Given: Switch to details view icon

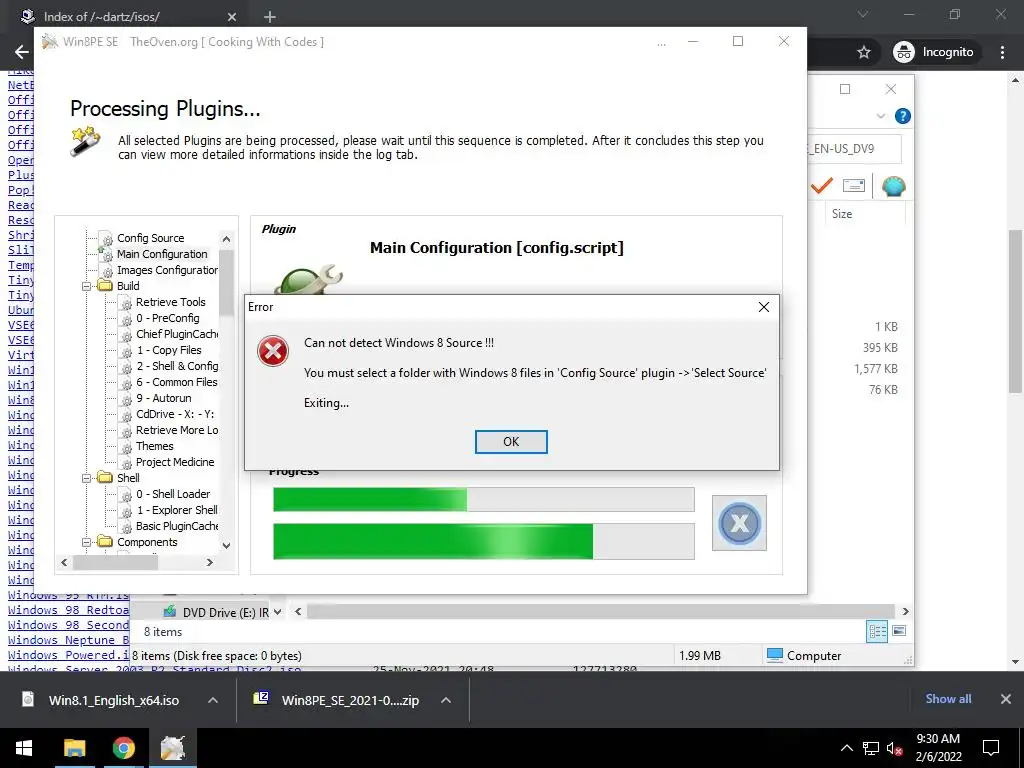Looking at the screenshot, I should [877, 631].
